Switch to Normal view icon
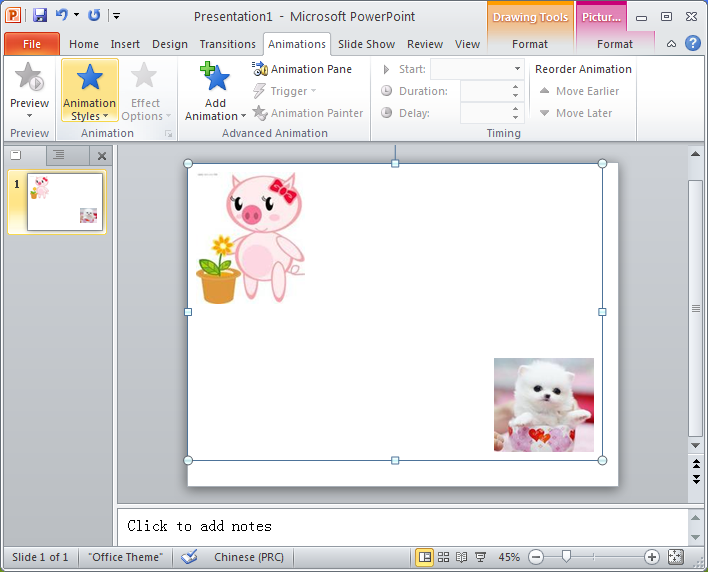The height and width of the screenshot is (572, 708). coord(424,557)
